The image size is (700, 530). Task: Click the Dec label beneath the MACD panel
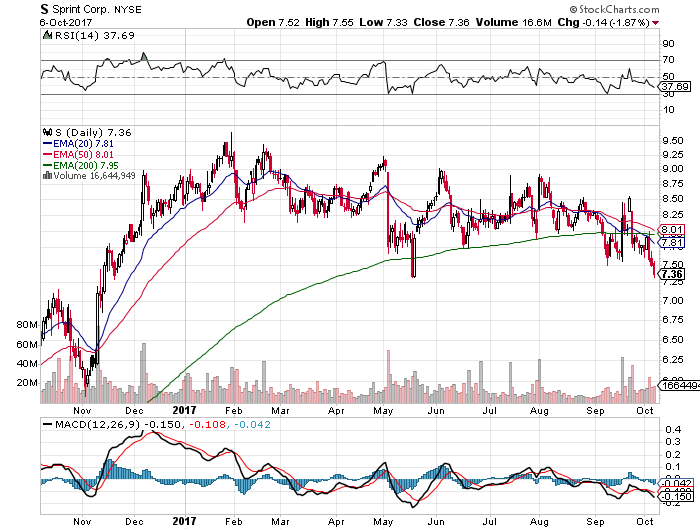(x=134, y=522)
